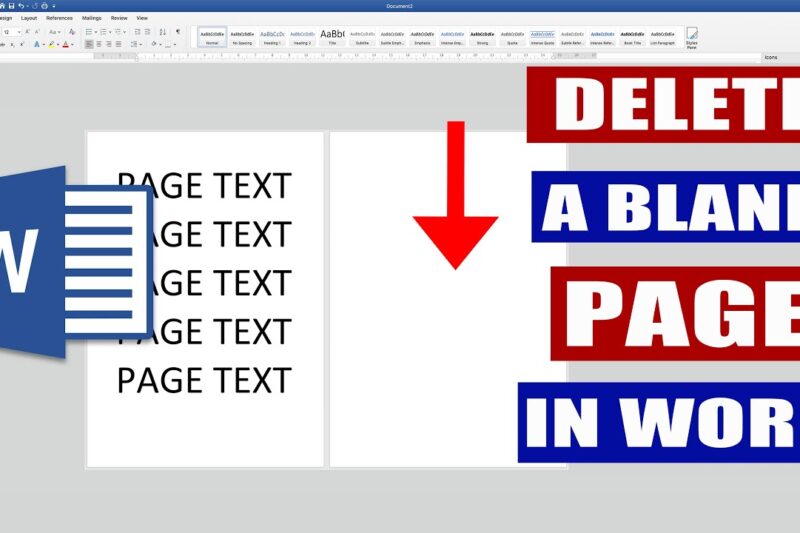Open the Customize Quick Access Toolbar arrow
The image size is (800, 533).
(x=54, y=6)
